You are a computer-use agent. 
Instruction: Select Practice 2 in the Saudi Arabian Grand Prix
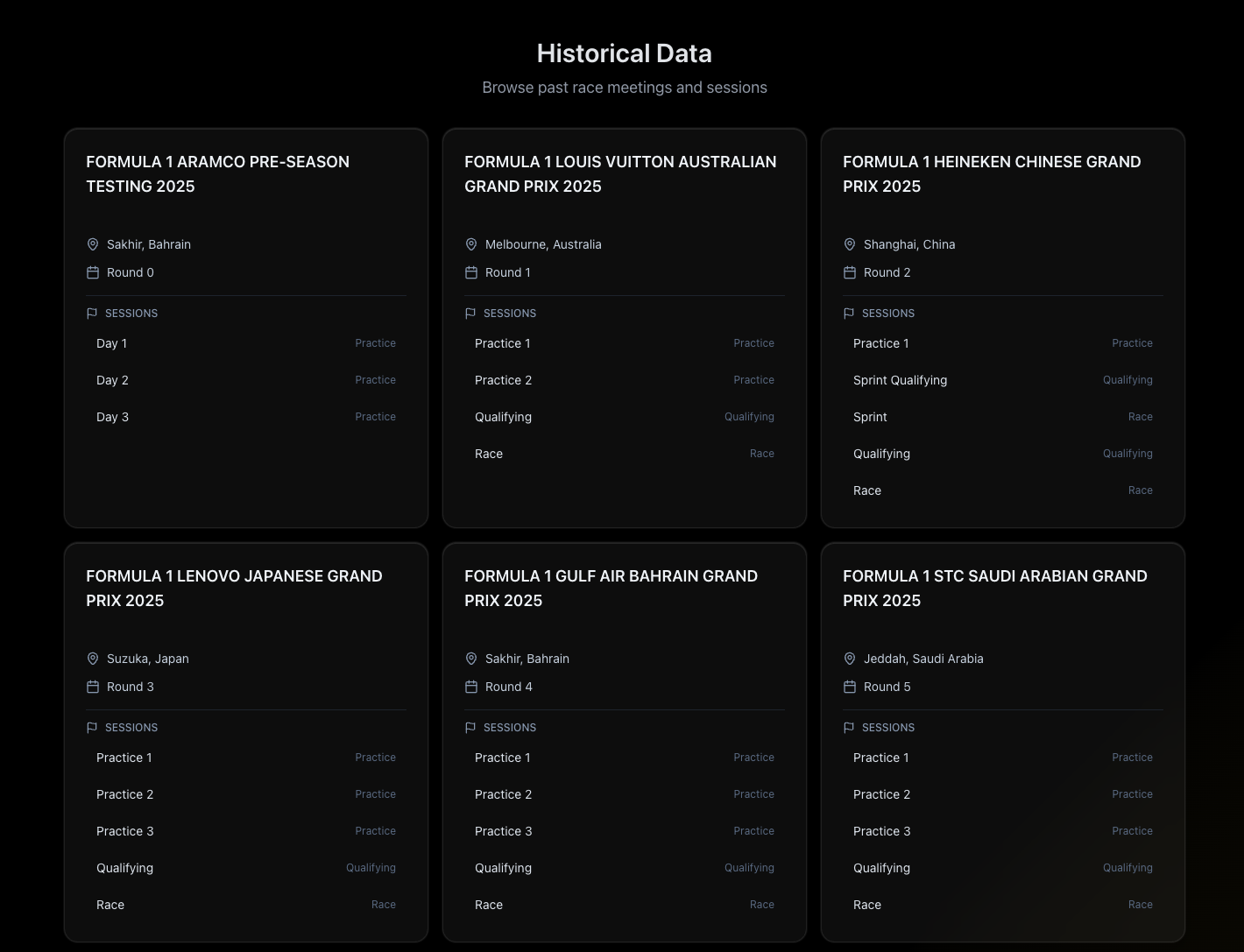(x=1003, y=794)
